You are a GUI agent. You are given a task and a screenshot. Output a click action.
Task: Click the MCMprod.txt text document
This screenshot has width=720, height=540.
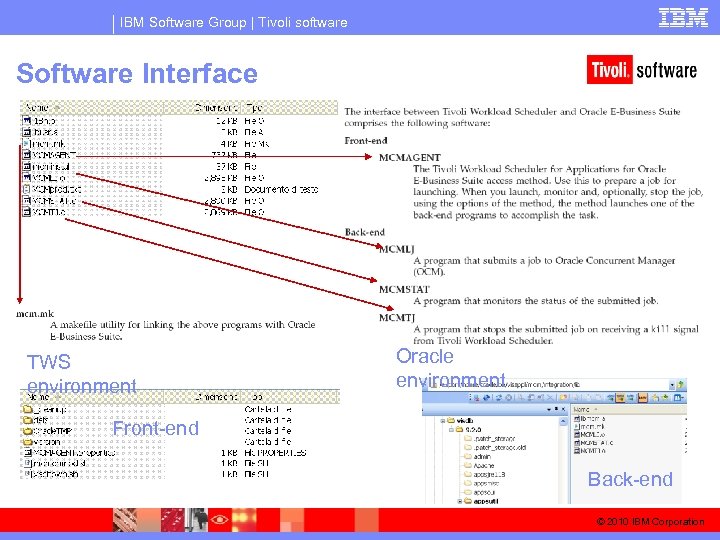click(52, 189)
